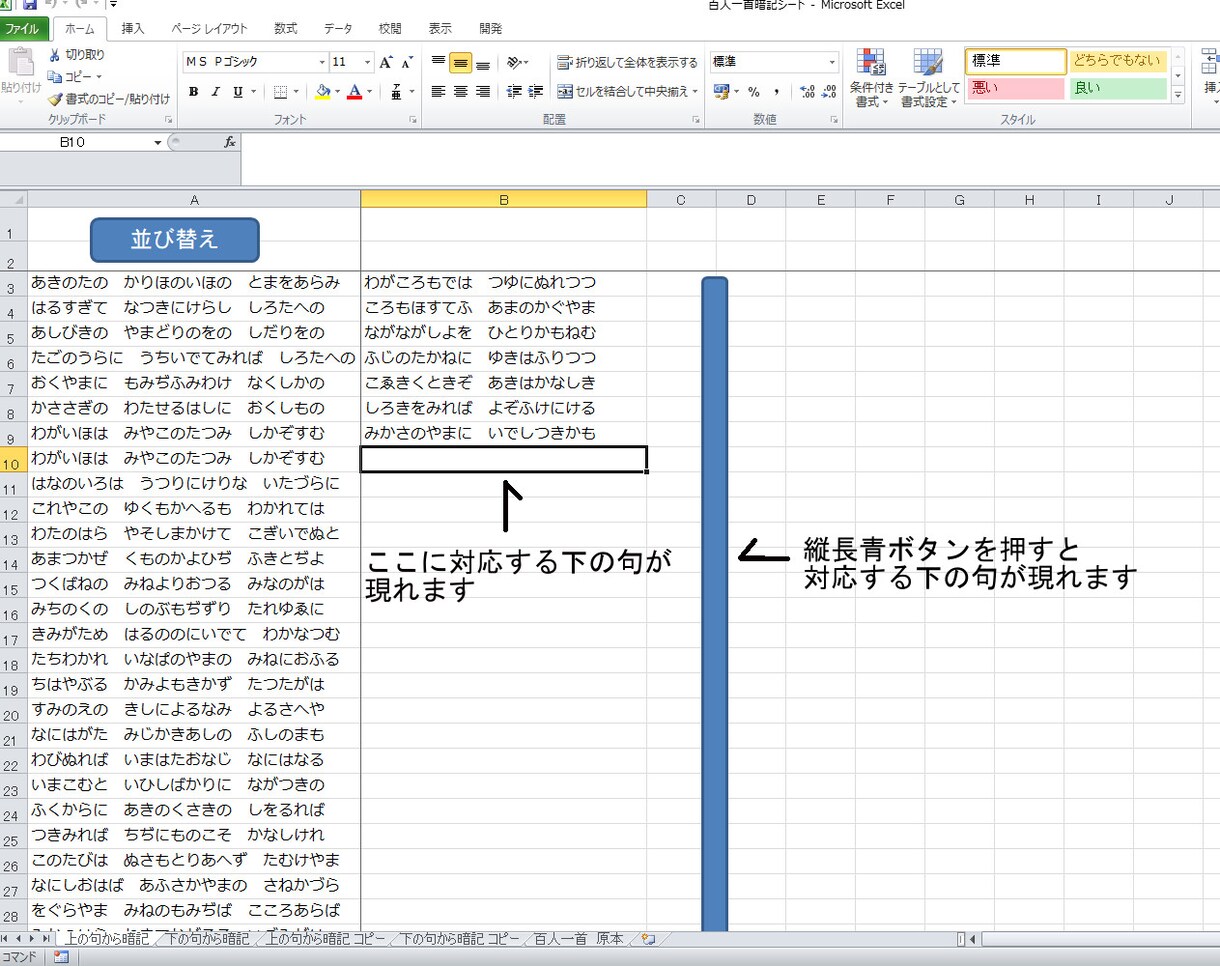
Task: Open Format as Table (テーブルとして書式設定)
Action: [x=928, y=78]
